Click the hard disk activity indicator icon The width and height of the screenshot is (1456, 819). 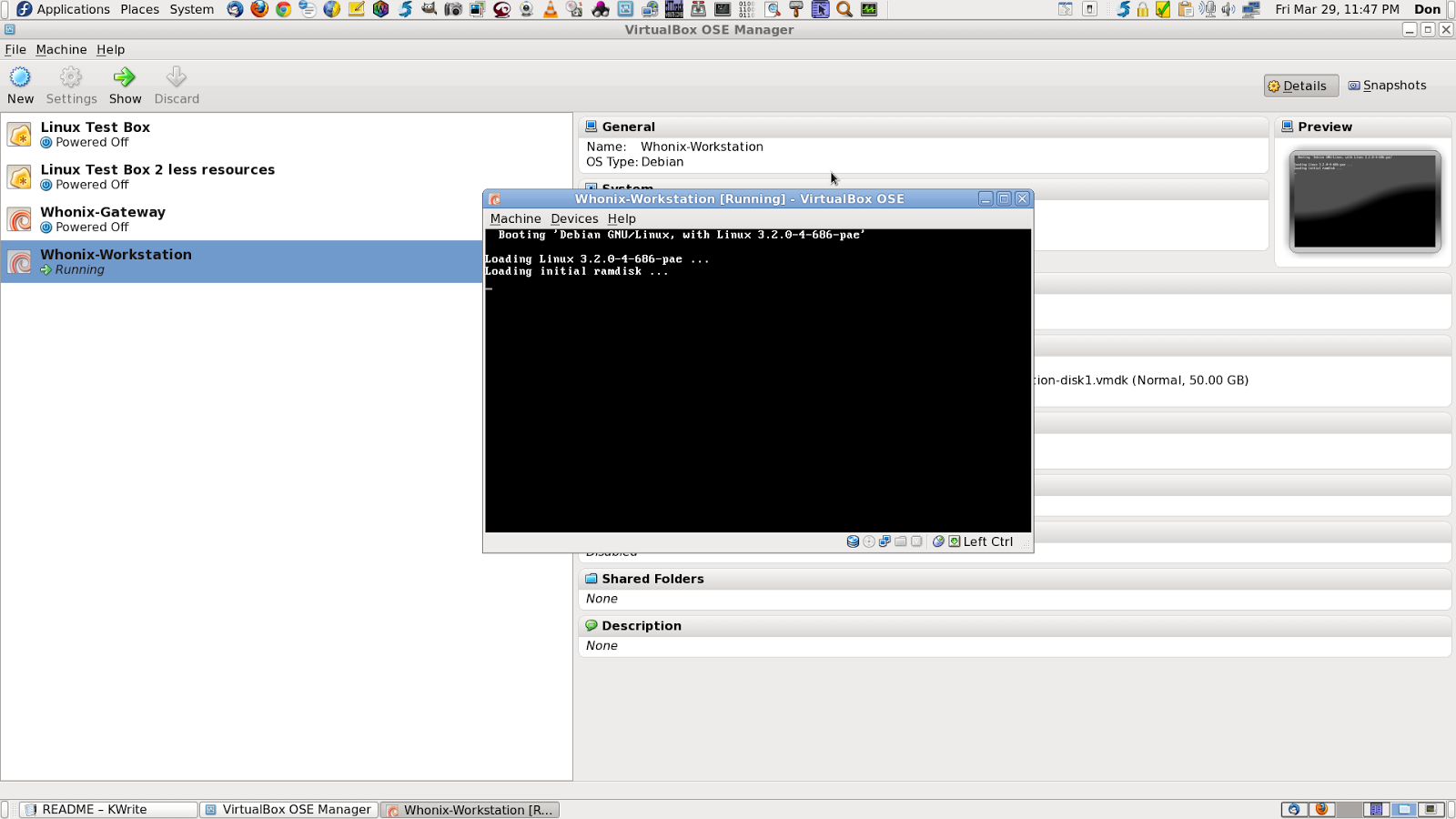point(853,541)
